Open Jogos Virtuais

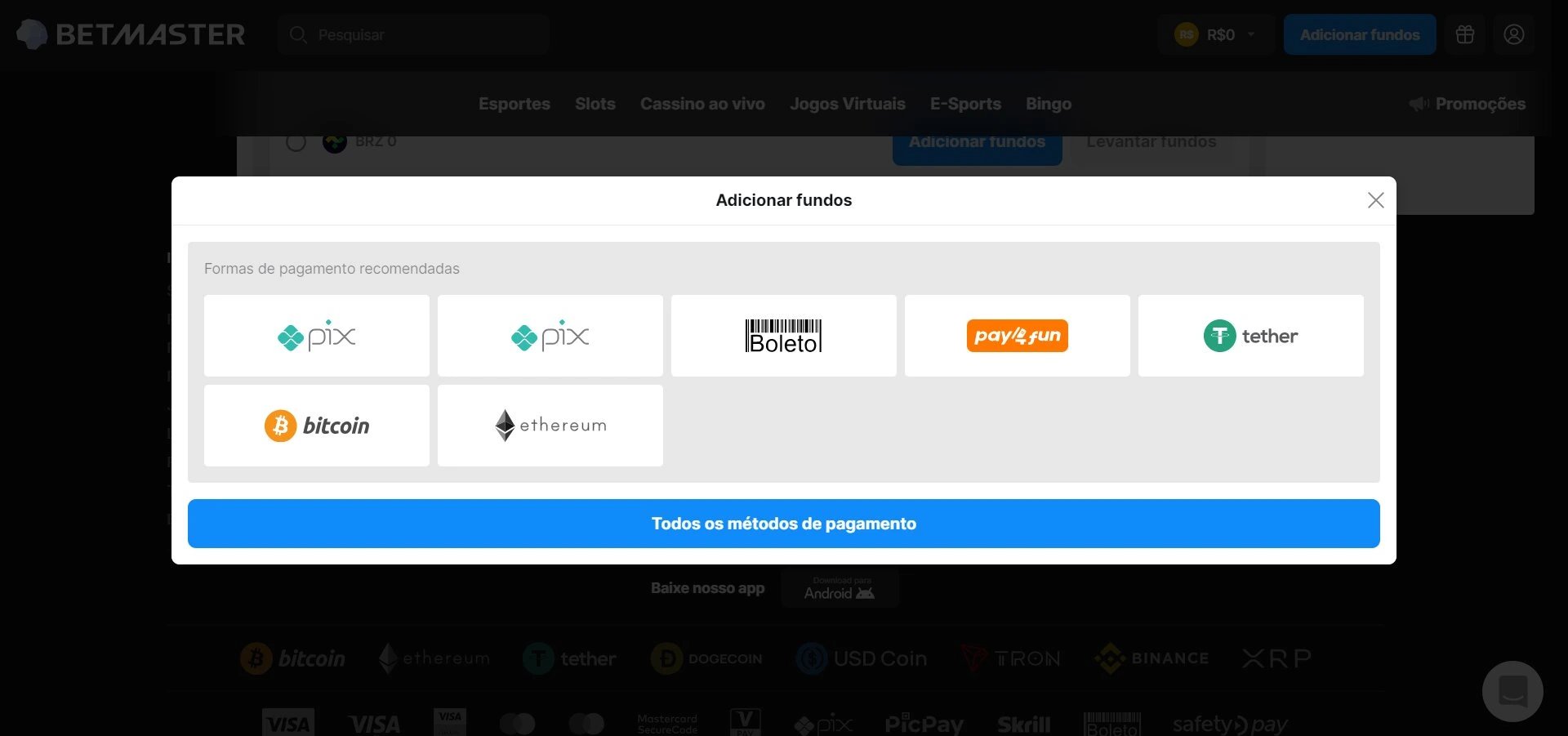click(x=847, y=104)
